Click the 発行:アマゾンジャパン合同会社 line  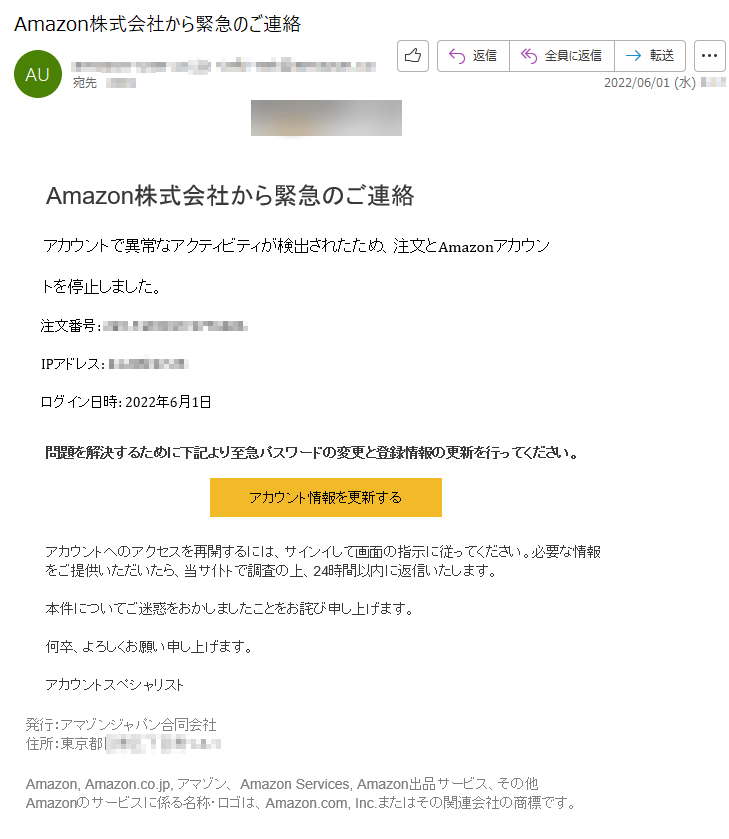[x=121, y=724]
